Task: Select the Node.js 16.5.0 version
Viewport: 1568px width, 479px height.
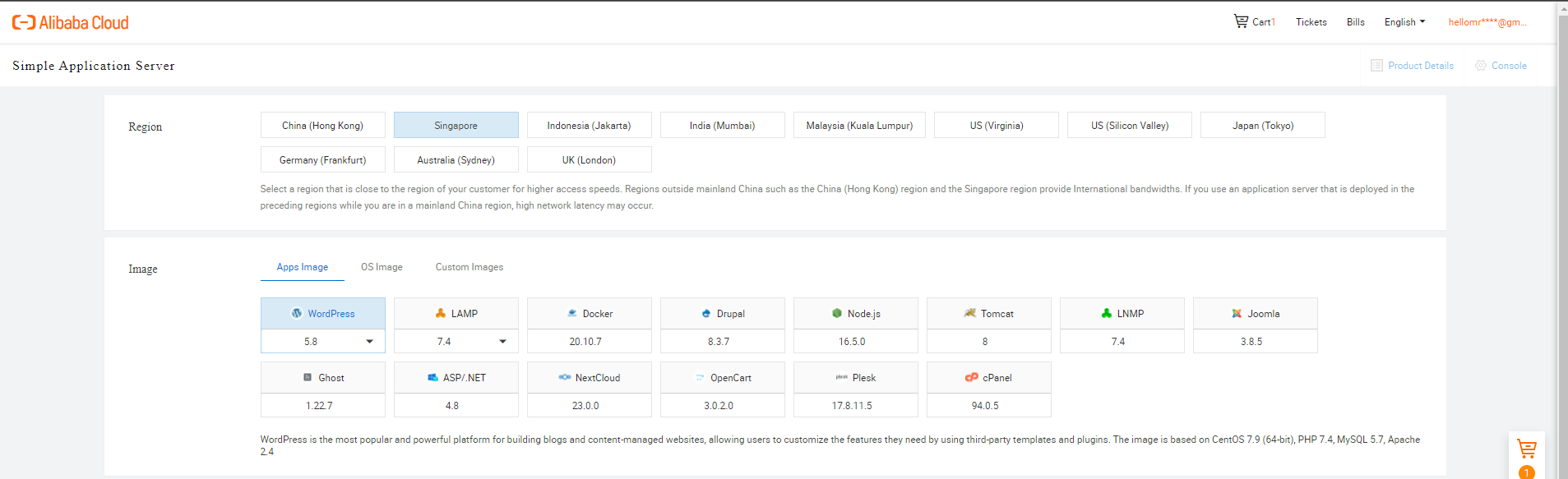Action: click(x=856, y=341)
